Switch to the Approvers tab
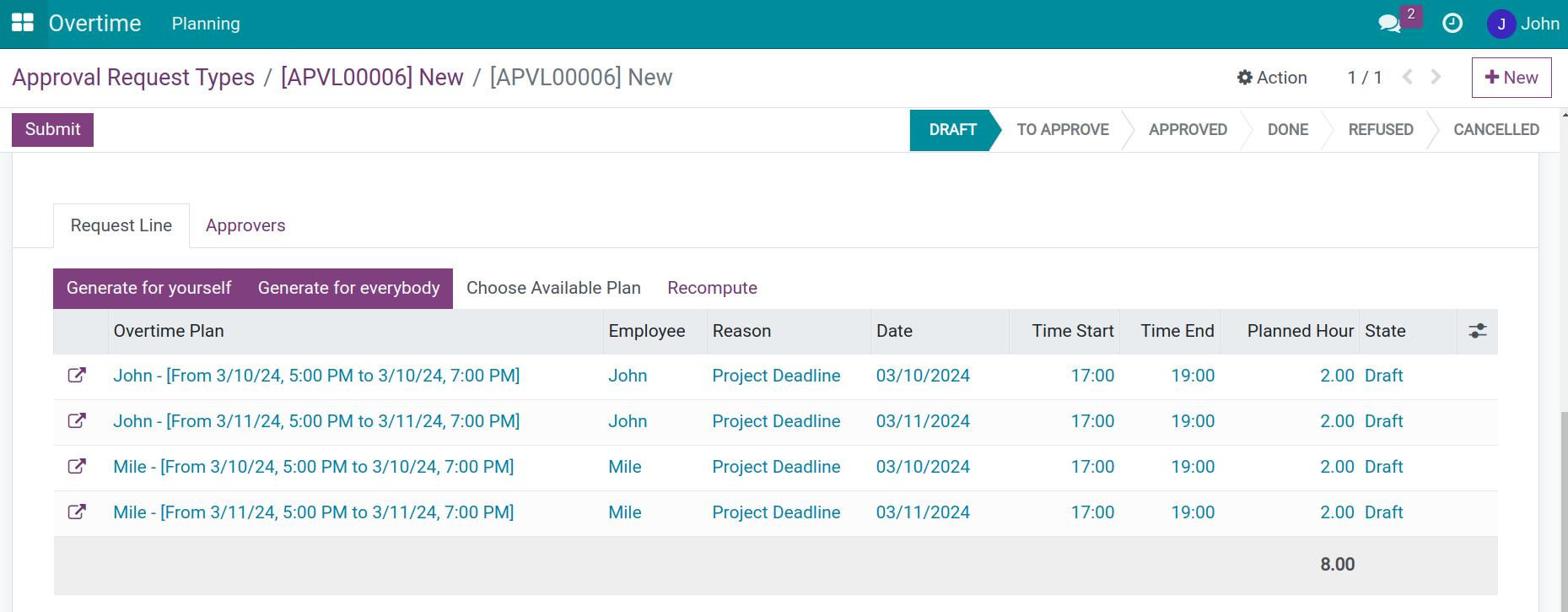Screen dimensions: 1568x612 [x=245, y=225]
